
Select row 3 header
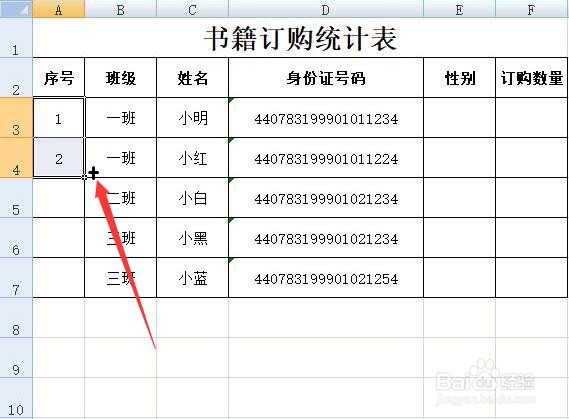pyautogui.click(x=16, y=117)
